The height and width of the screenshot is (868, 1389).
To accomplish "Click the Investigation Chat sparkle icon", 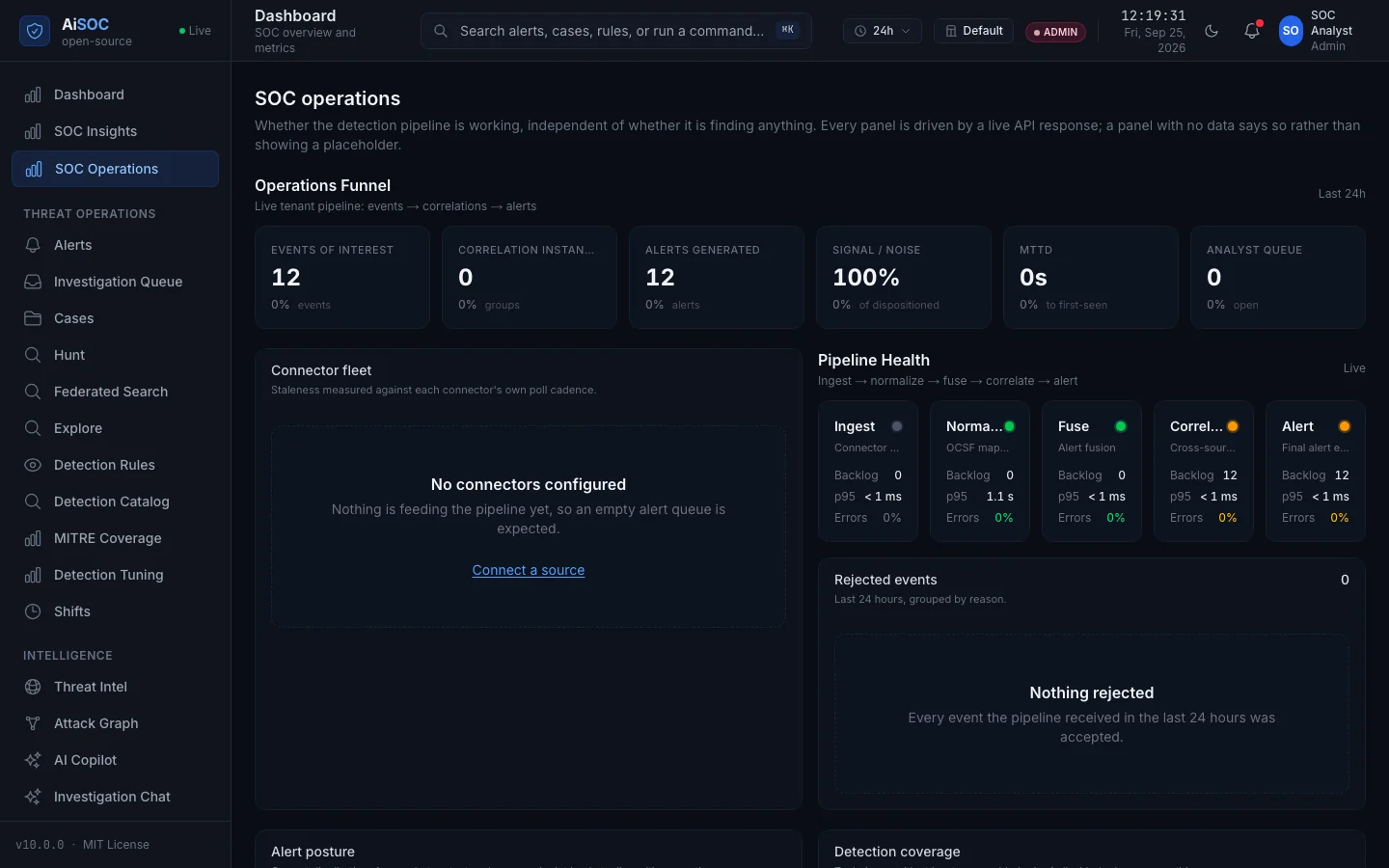I will (33, 797).
